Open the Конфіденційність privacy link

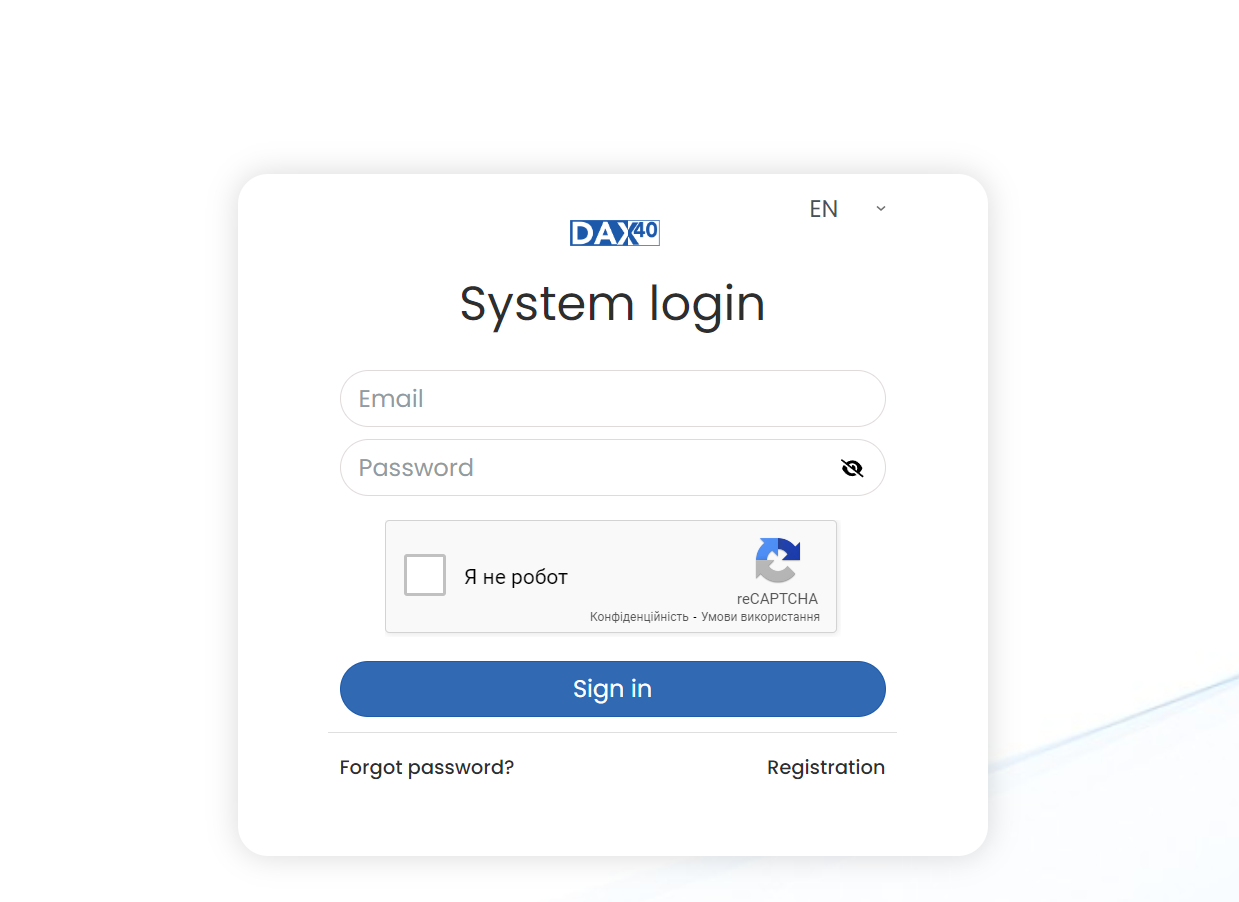point(639,617)
